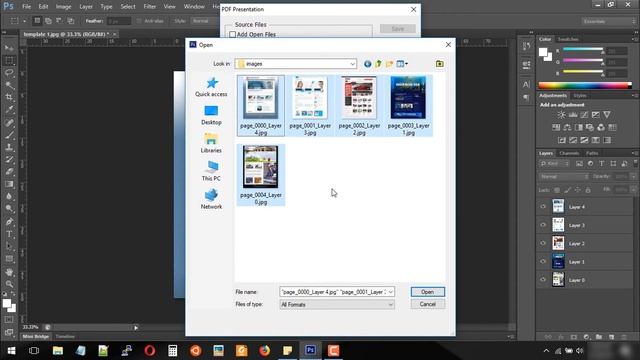Screen dimensions: 640x360
Task: Open the layer Opacity dropdown arrow
Action: (x=633, y=177)
